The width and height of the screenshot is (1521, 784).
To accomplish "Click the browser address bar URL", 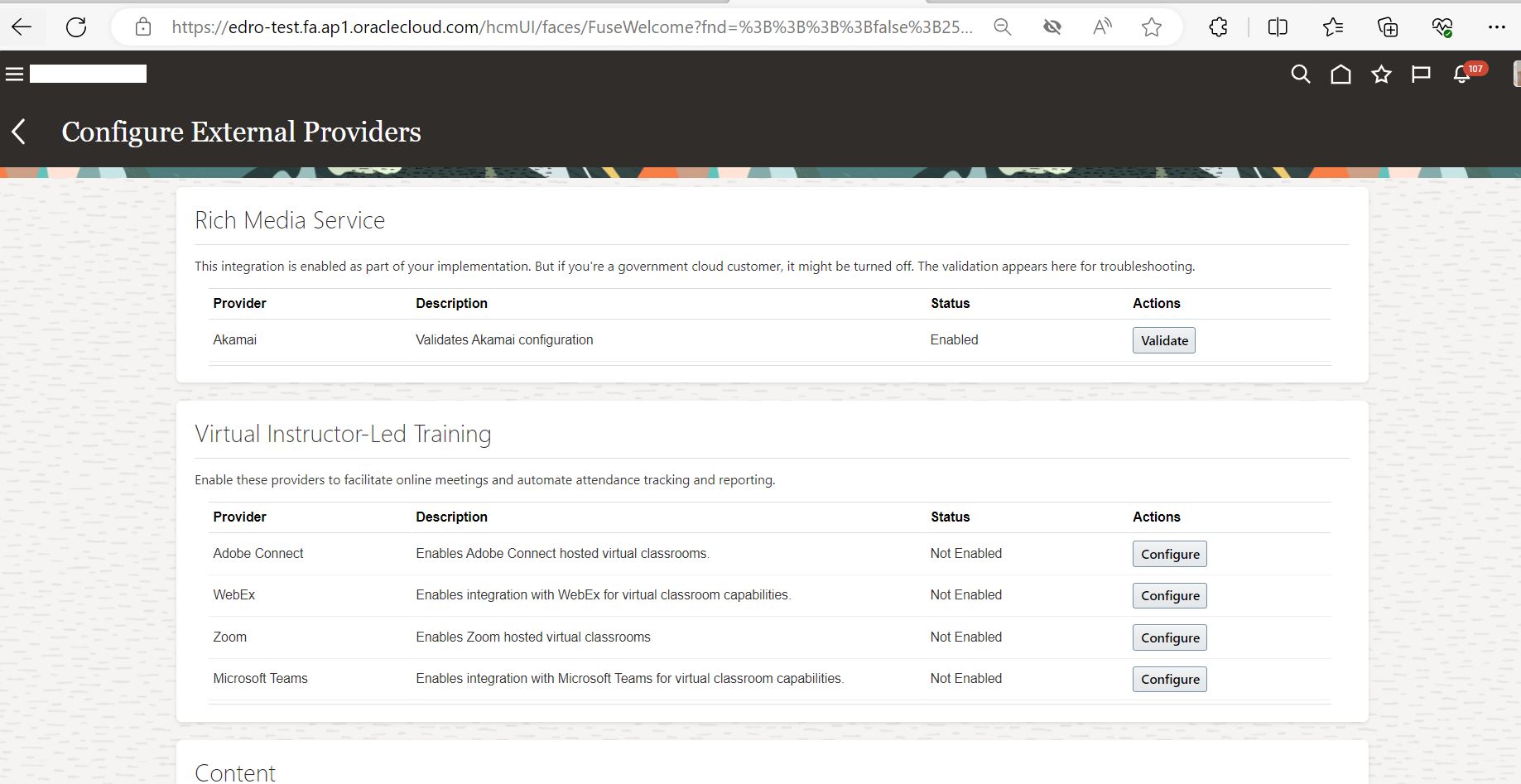I will [571, 27].
